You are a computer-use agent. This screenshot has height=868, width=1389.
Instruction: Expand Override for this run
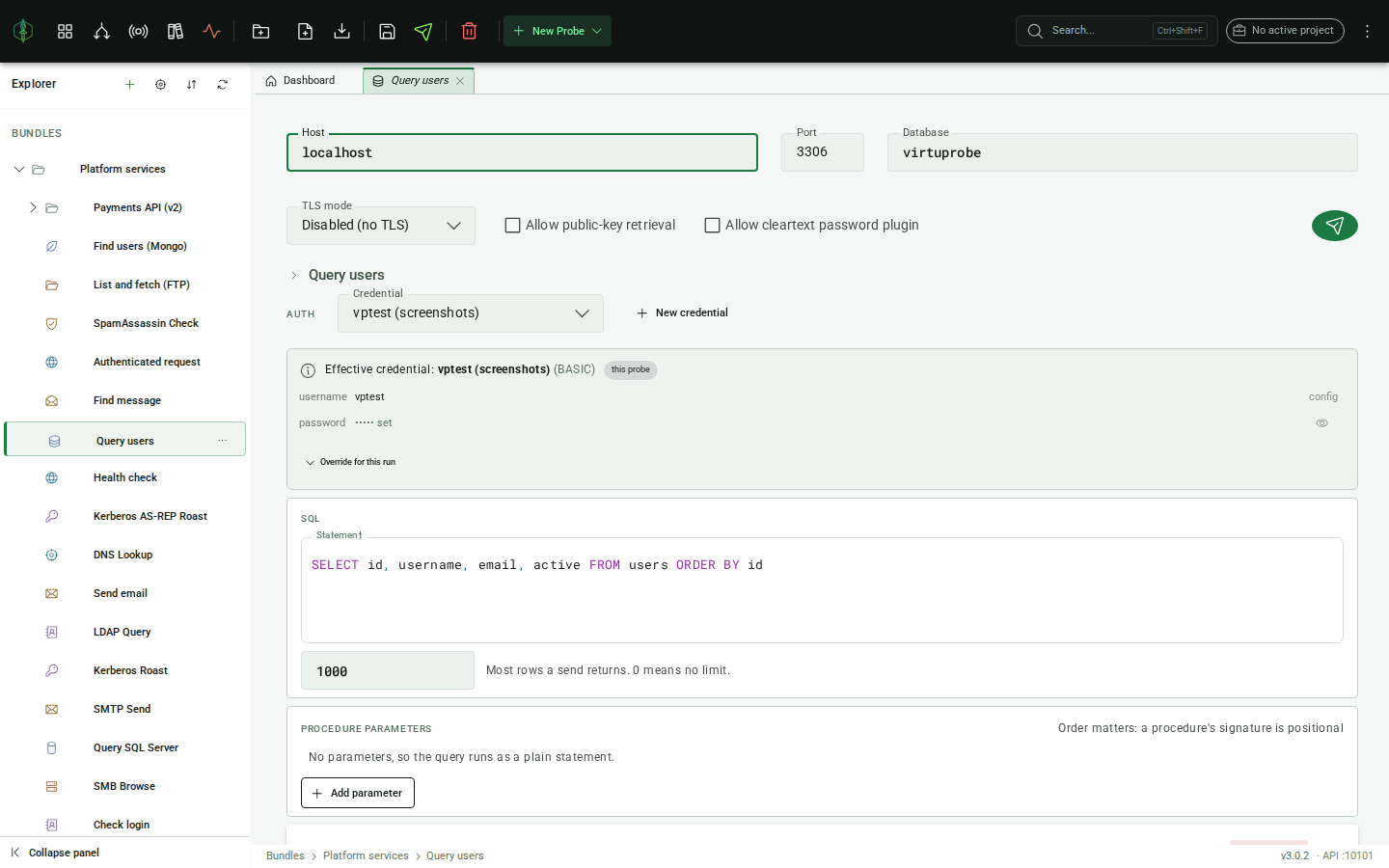coord(351,462)
